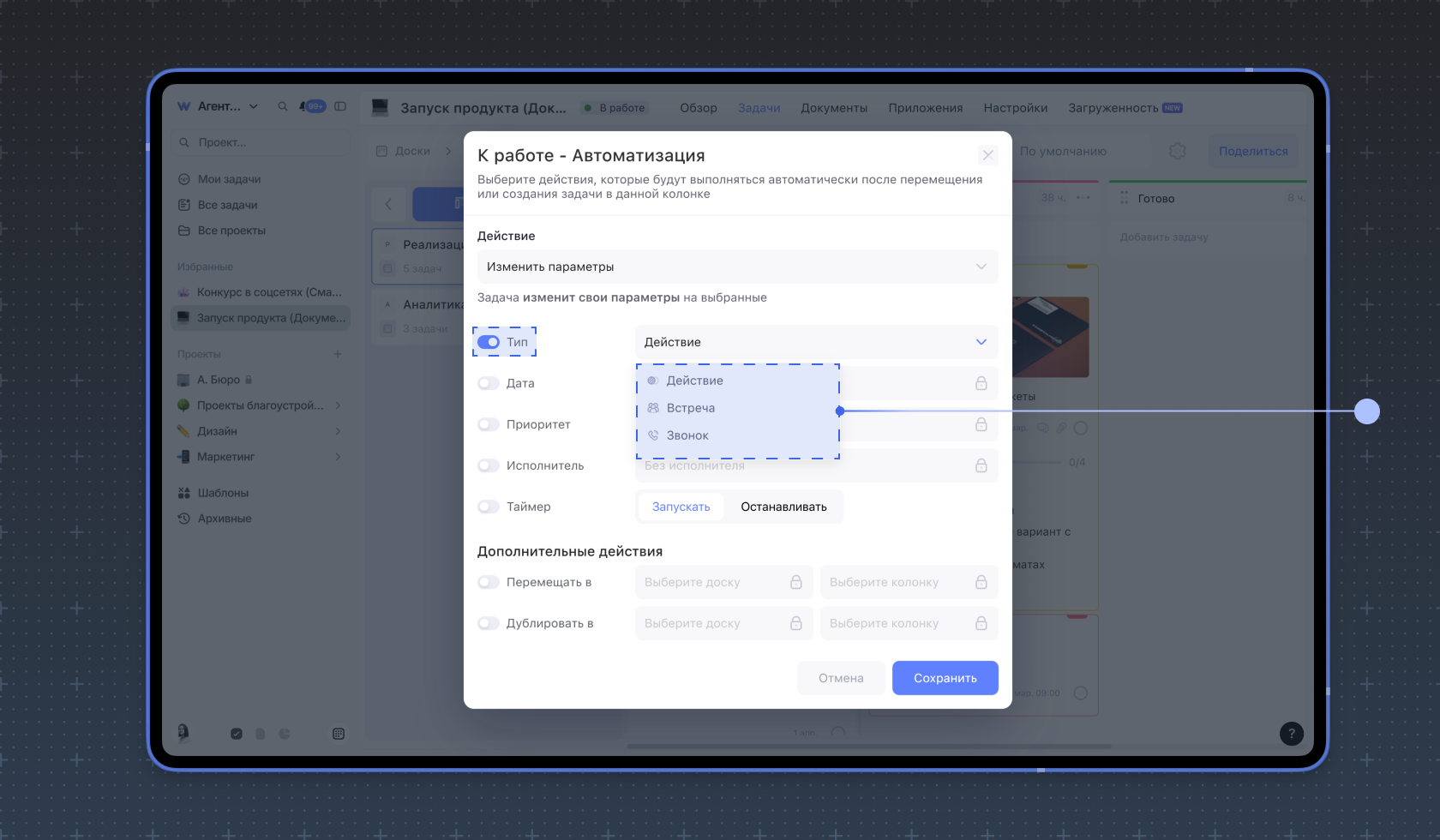Image resolution: width=1440 pixels, height=840 pixels.
Task: Click the Сохранить button
Action: click(x=945, y=678)
